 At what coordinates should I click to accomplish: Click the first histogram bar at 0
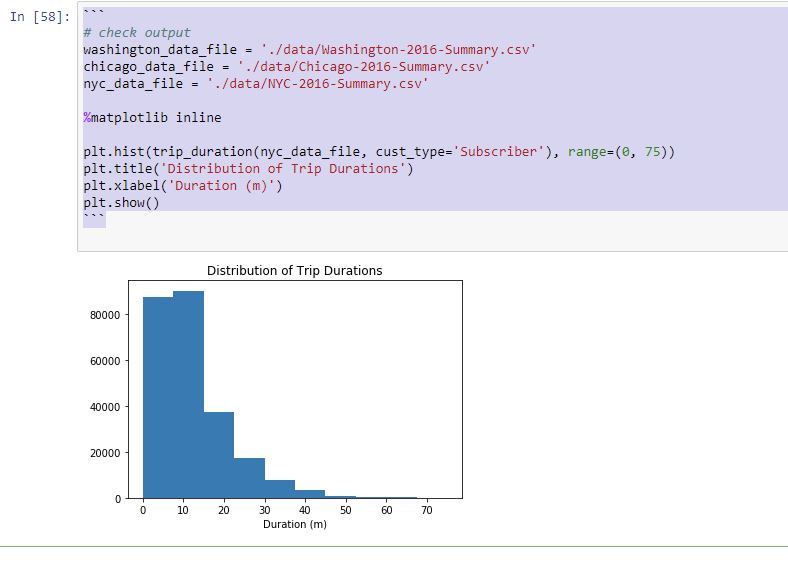pyautogui.click(x=158, y=398)
